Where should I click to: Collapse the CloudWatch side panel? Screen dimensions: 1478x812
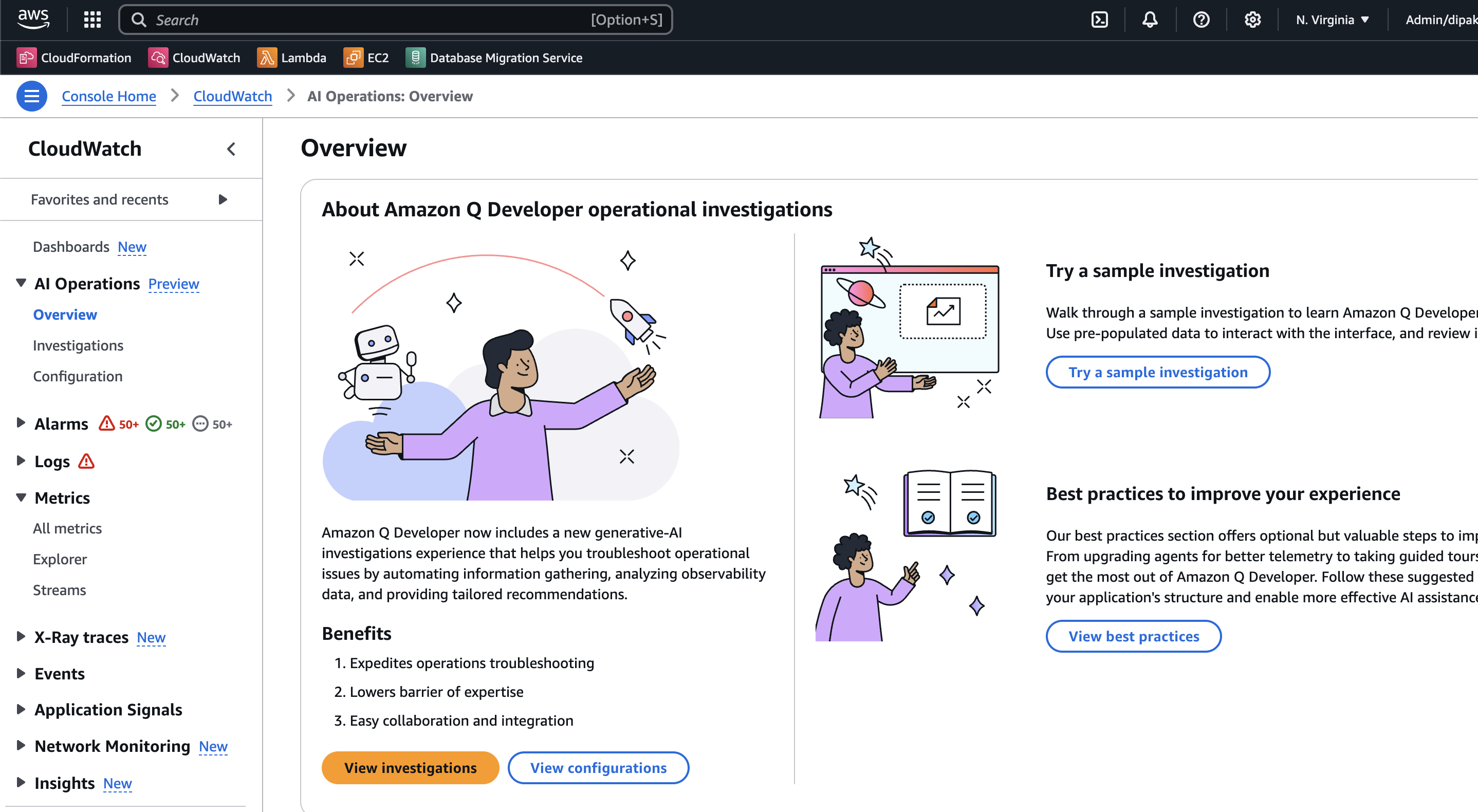tap(231, 149)
